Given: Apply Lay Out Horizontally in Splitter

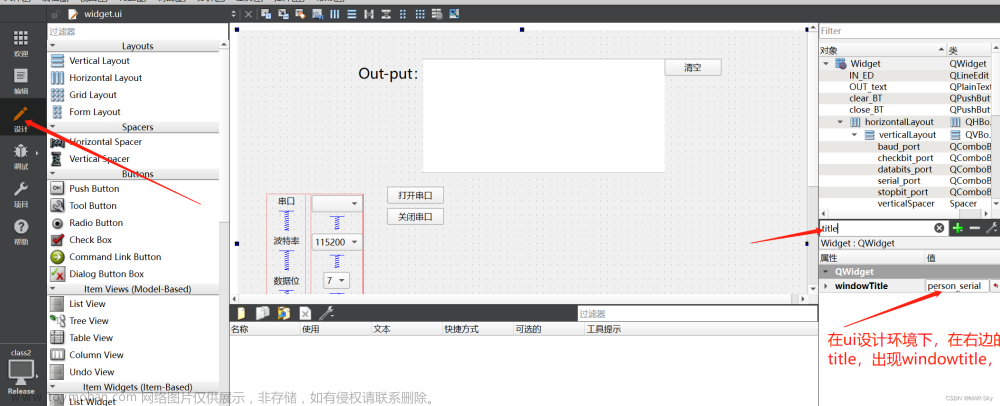Looking at the screenshot, I should [x=369, y=14].
